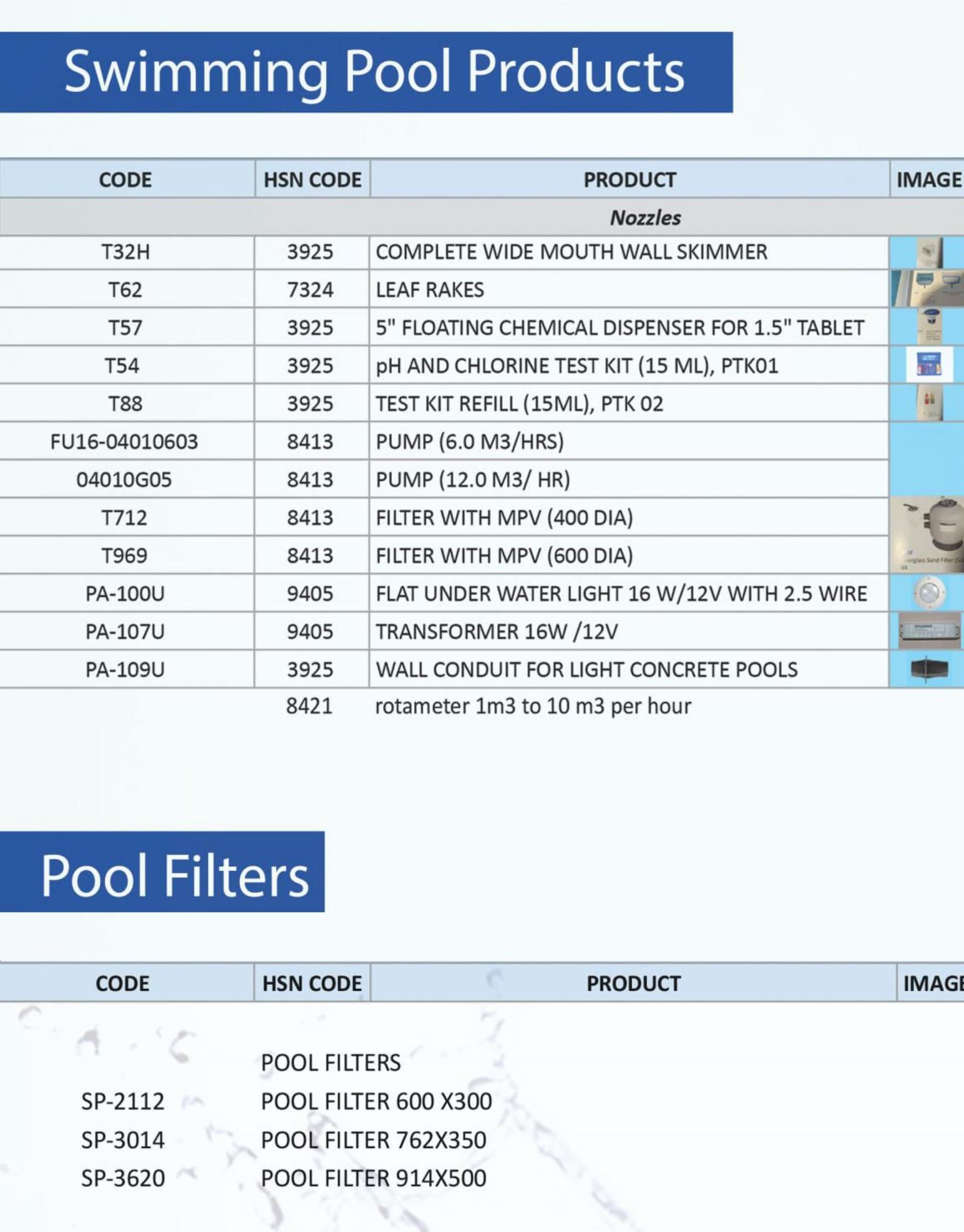This screenshot has height=1232, width=964.
Task: Click HSN code 7324 for leaf rakes
Action: [x=310, y=290]
